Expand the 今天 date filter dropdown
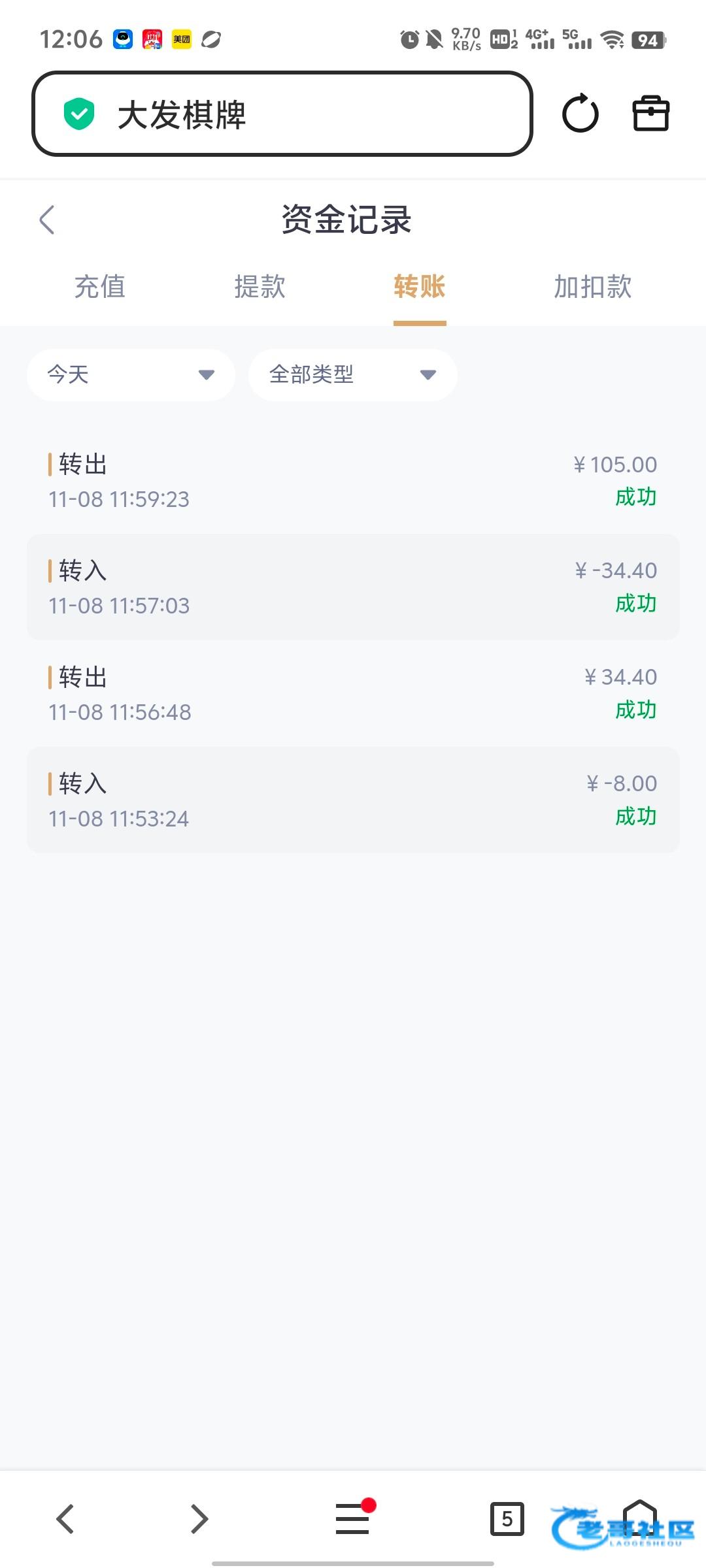 point(131,374)
